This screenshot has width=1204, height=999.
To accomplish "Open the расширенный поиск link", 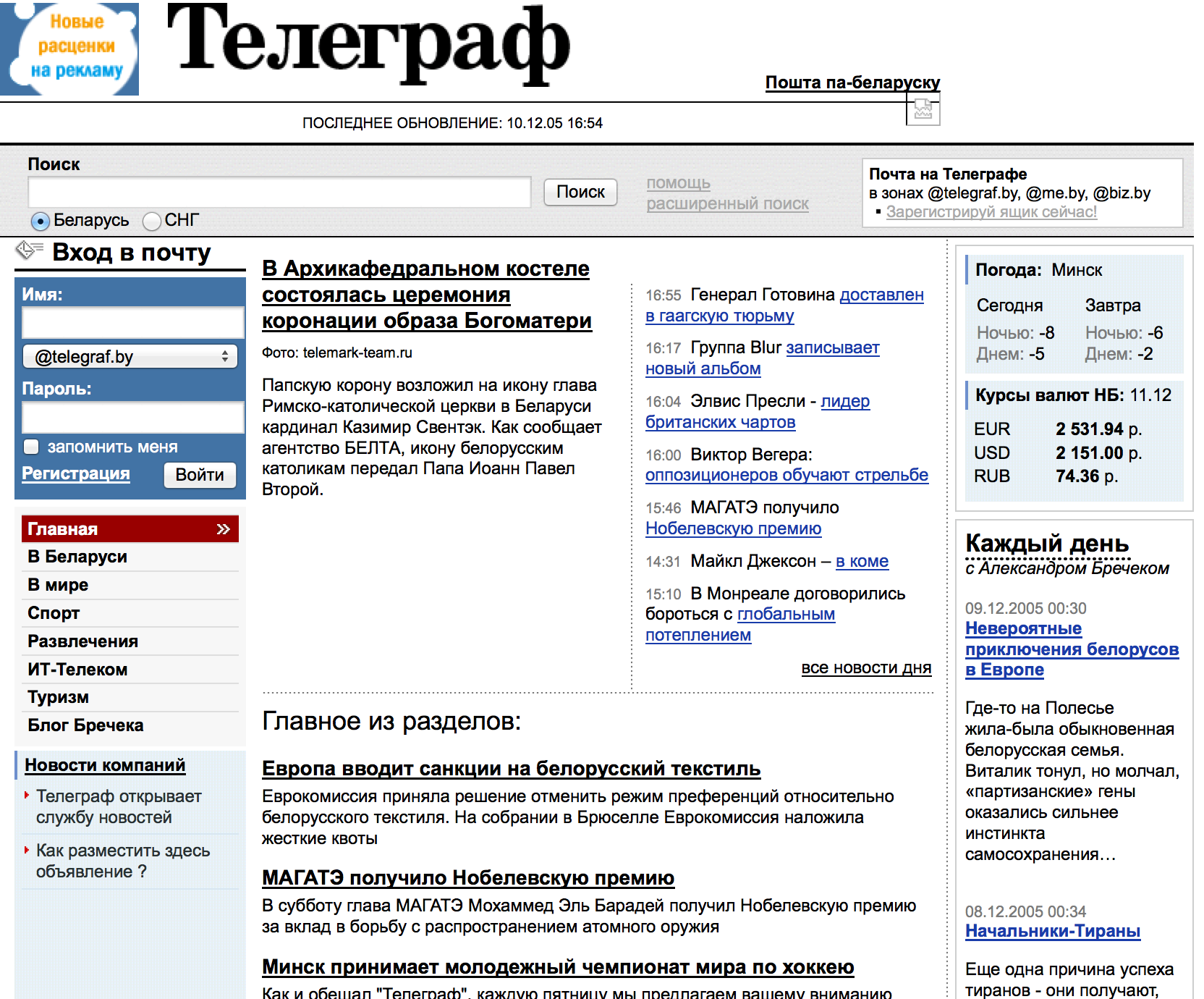I will click(x=727, y=204).
